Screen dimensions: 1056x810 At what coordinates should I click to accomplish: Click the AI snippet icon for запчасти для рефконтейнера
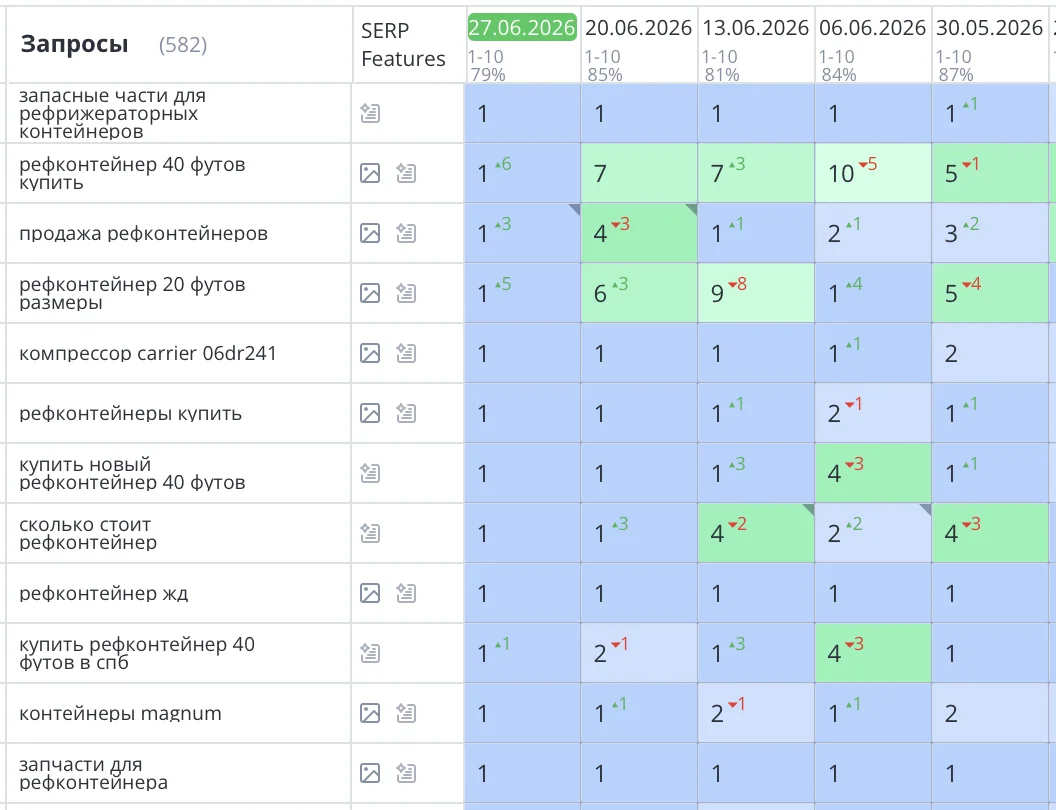[405, 772]
